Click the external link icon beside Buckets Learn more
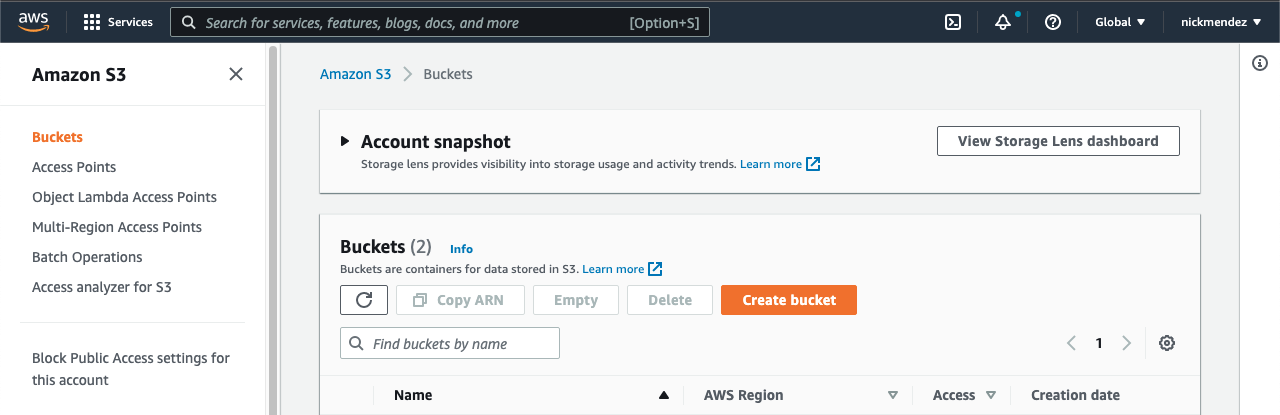The width and height of the screenshot is (1280, 415). pos(655,269)
